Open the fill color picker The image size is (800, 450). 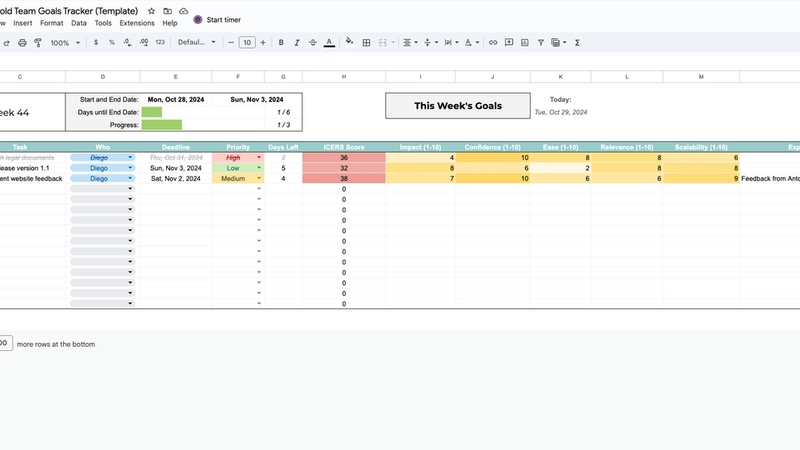349,42
